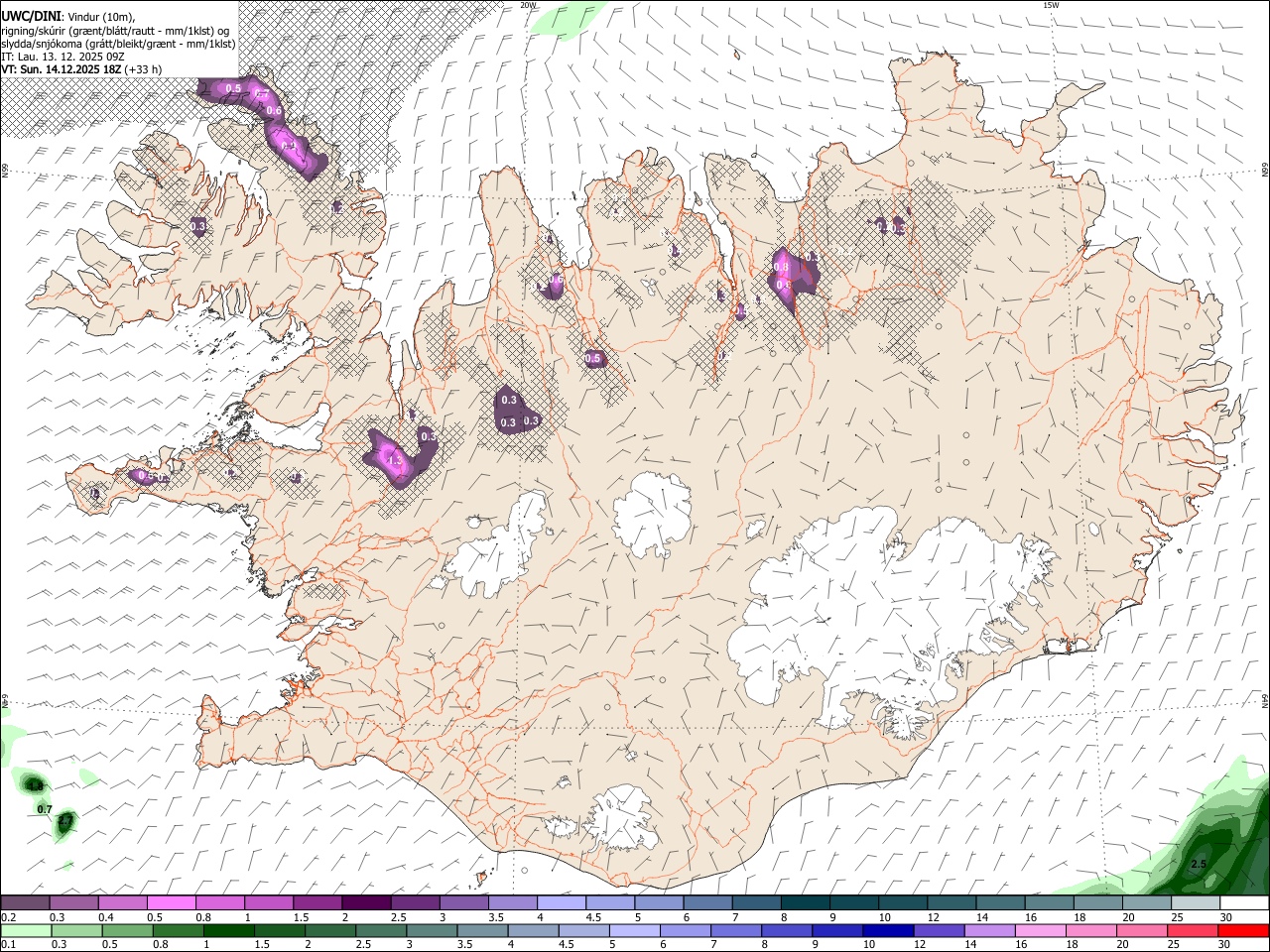This screenshot has height=952, width=1270.
Task: Pick the pink-magenta swatch between 0.5 and 0.8, top row
Action: pos(171,903)
